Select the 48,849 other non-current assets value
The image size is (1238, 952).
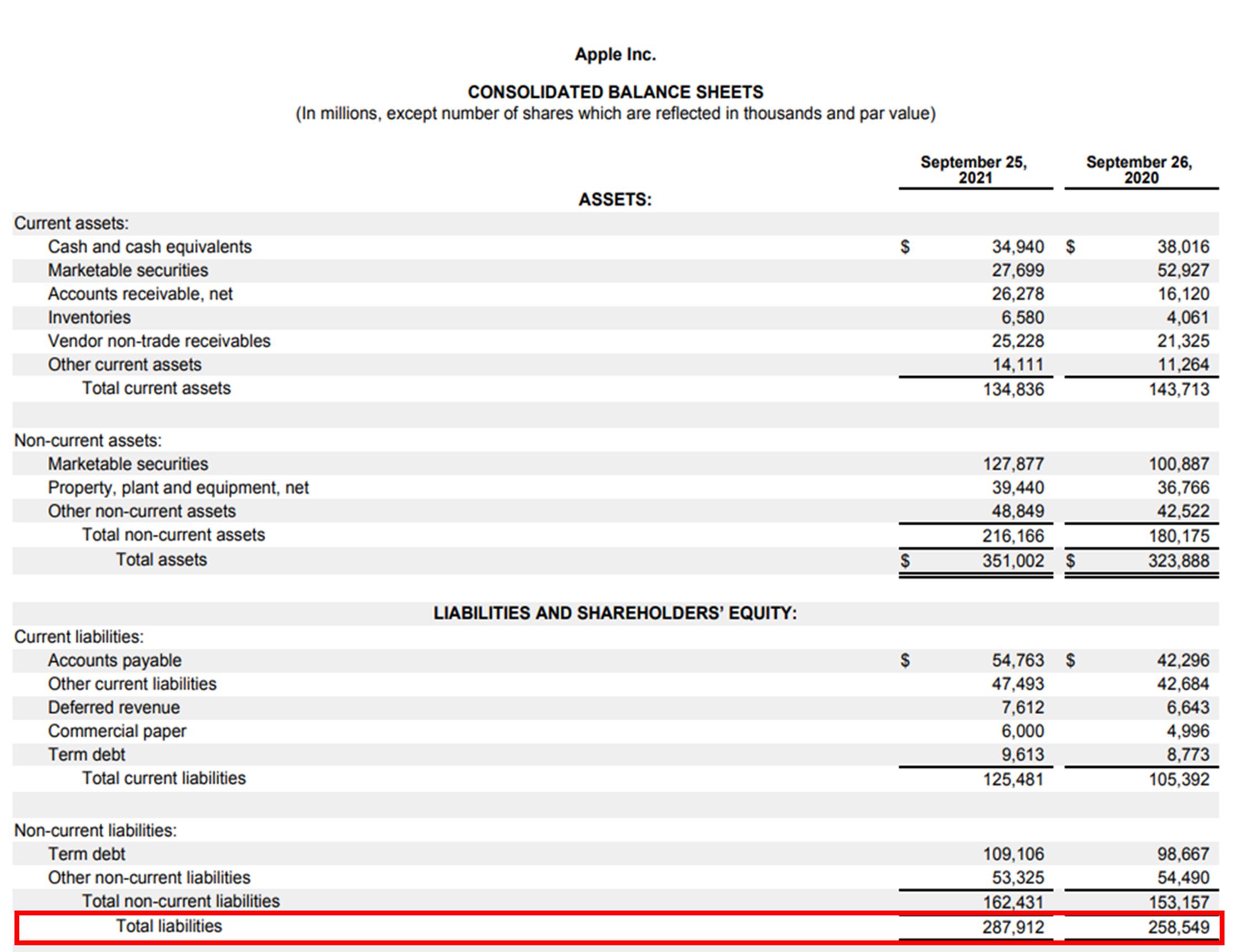pos(1018,511)
